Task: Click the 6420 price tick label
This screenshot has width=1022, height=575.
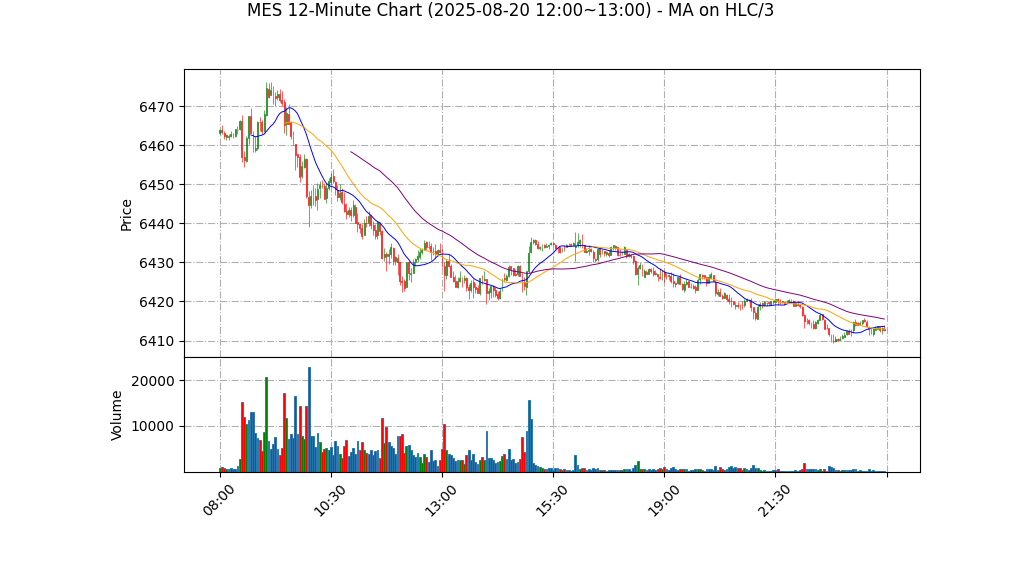Action: [x=157, y=302]
